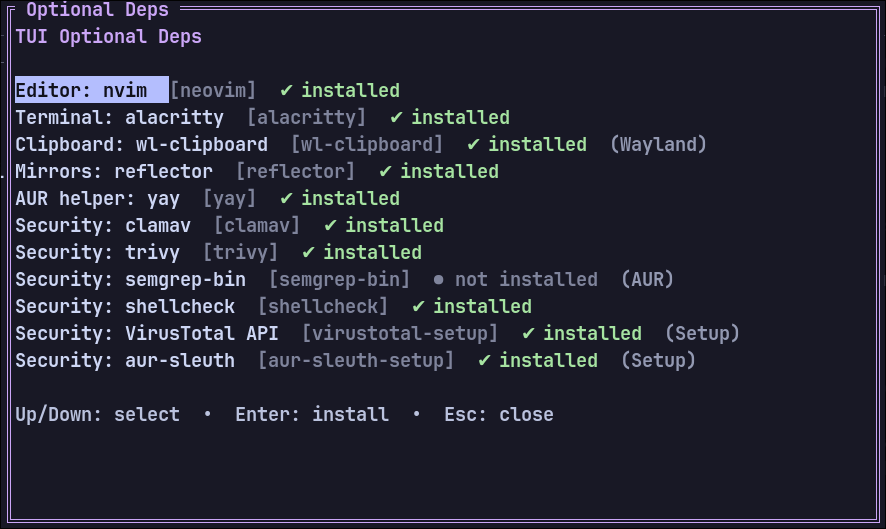Click the not-installed dot for semgrep-bin
The image size is (886, 529).
pyautogui.click(x=439, y=280)
